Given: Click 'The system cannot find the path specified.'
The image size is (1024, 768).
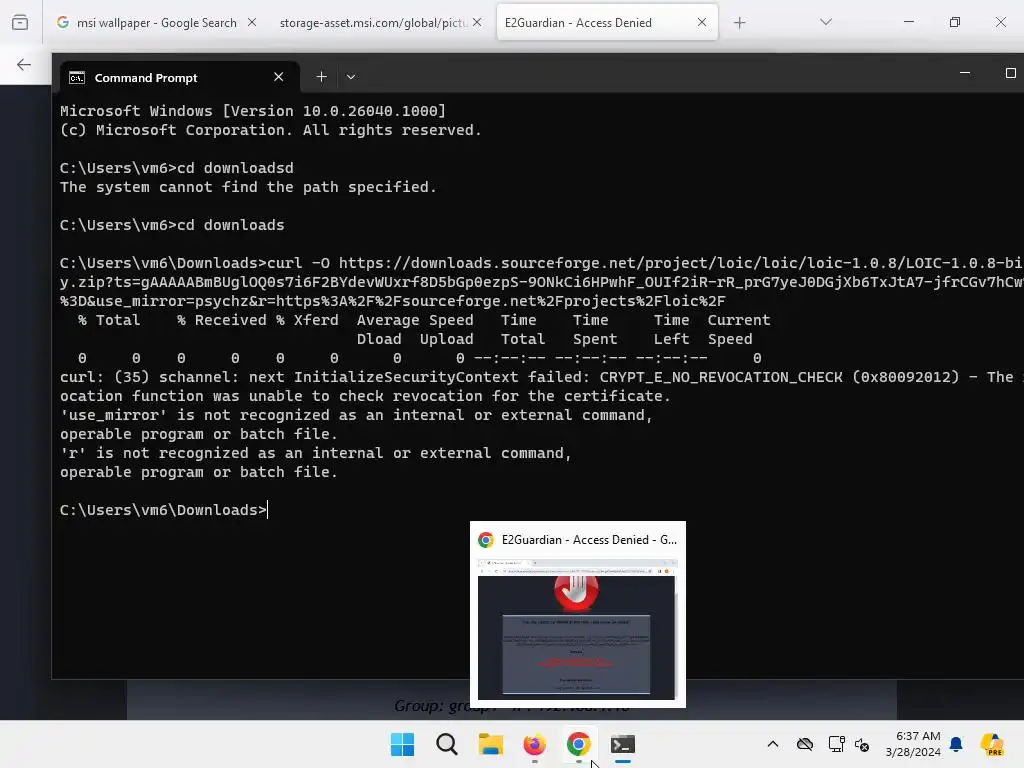Looking at the screenshot, I should 248,187.
